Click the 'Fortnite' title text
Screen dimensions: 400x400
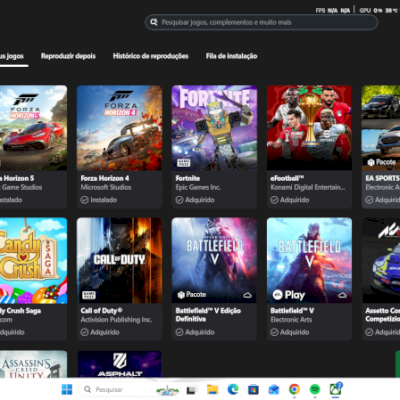[188, 178]
